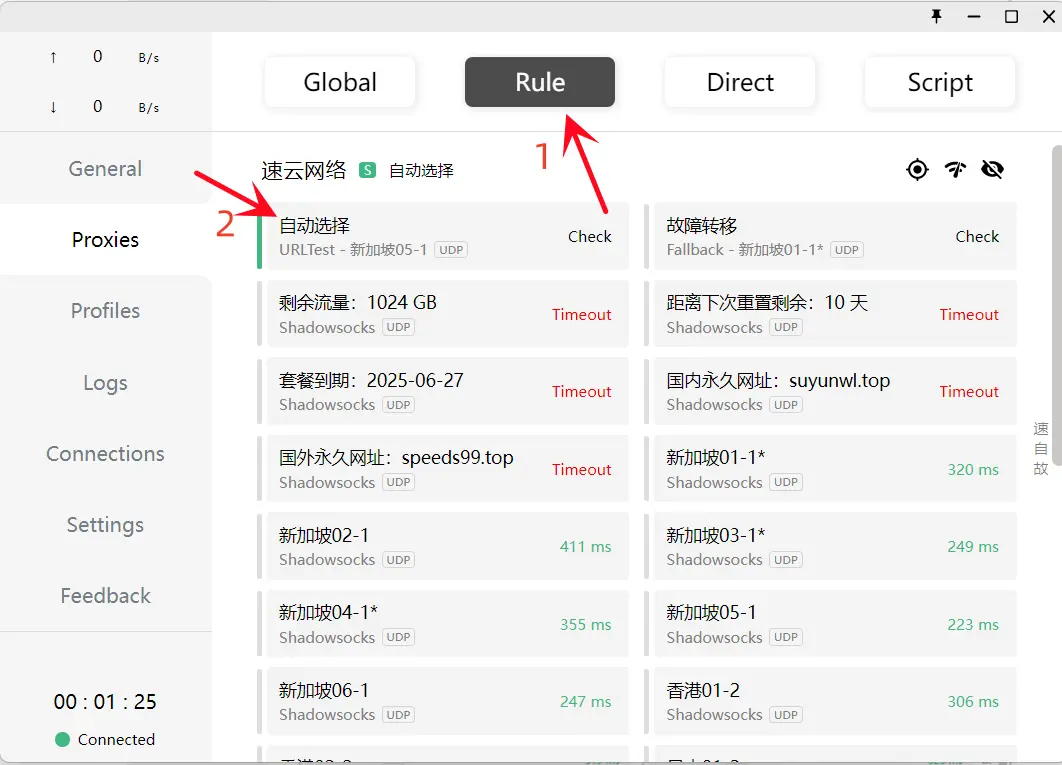This screenshot has width=1062, height=765.
Task: Retest Timeout on 套餐到期 card
Action: coord(581,392)
